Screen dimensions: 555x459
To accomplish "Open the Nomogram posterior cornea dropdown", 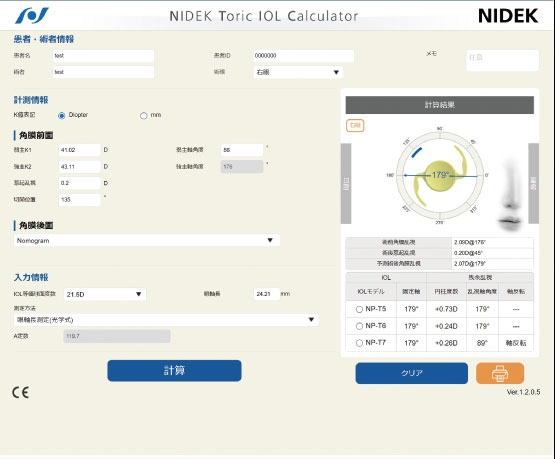I will click(147, 240).
